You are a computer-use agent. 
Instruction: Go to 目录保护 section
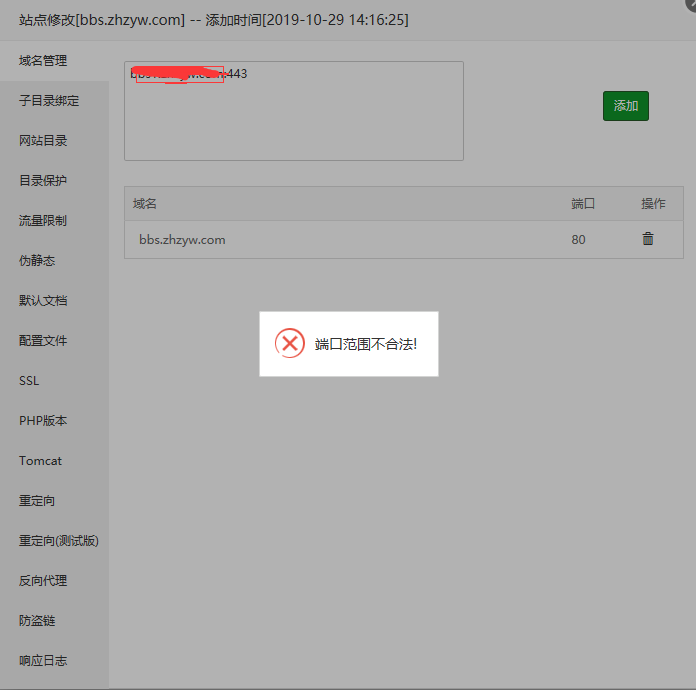(54, 181)
